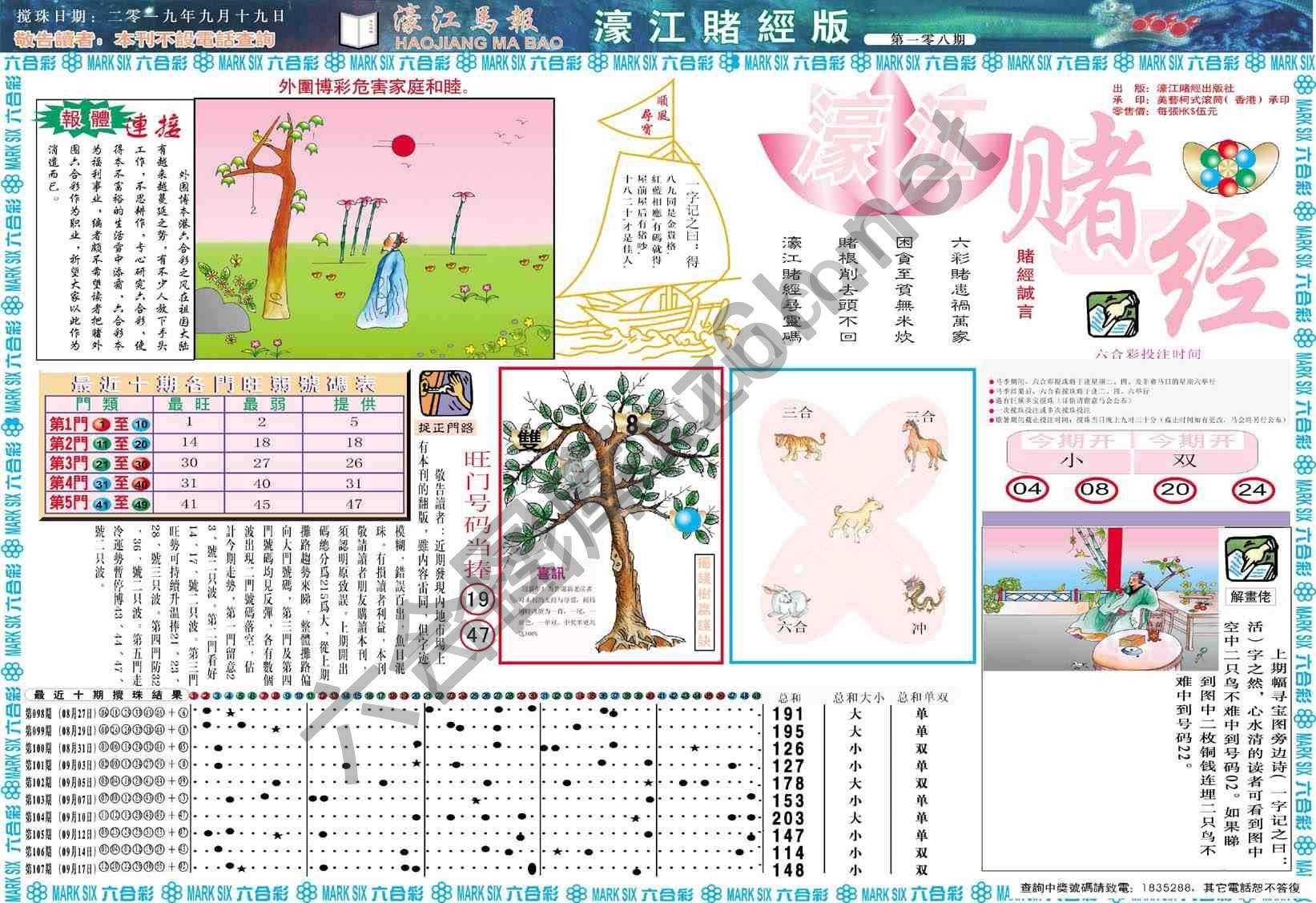Click the 濠江賭經版 header title
Image resolution: width=1316 pixels, height=903 pixels.
[x=720, y=27]
